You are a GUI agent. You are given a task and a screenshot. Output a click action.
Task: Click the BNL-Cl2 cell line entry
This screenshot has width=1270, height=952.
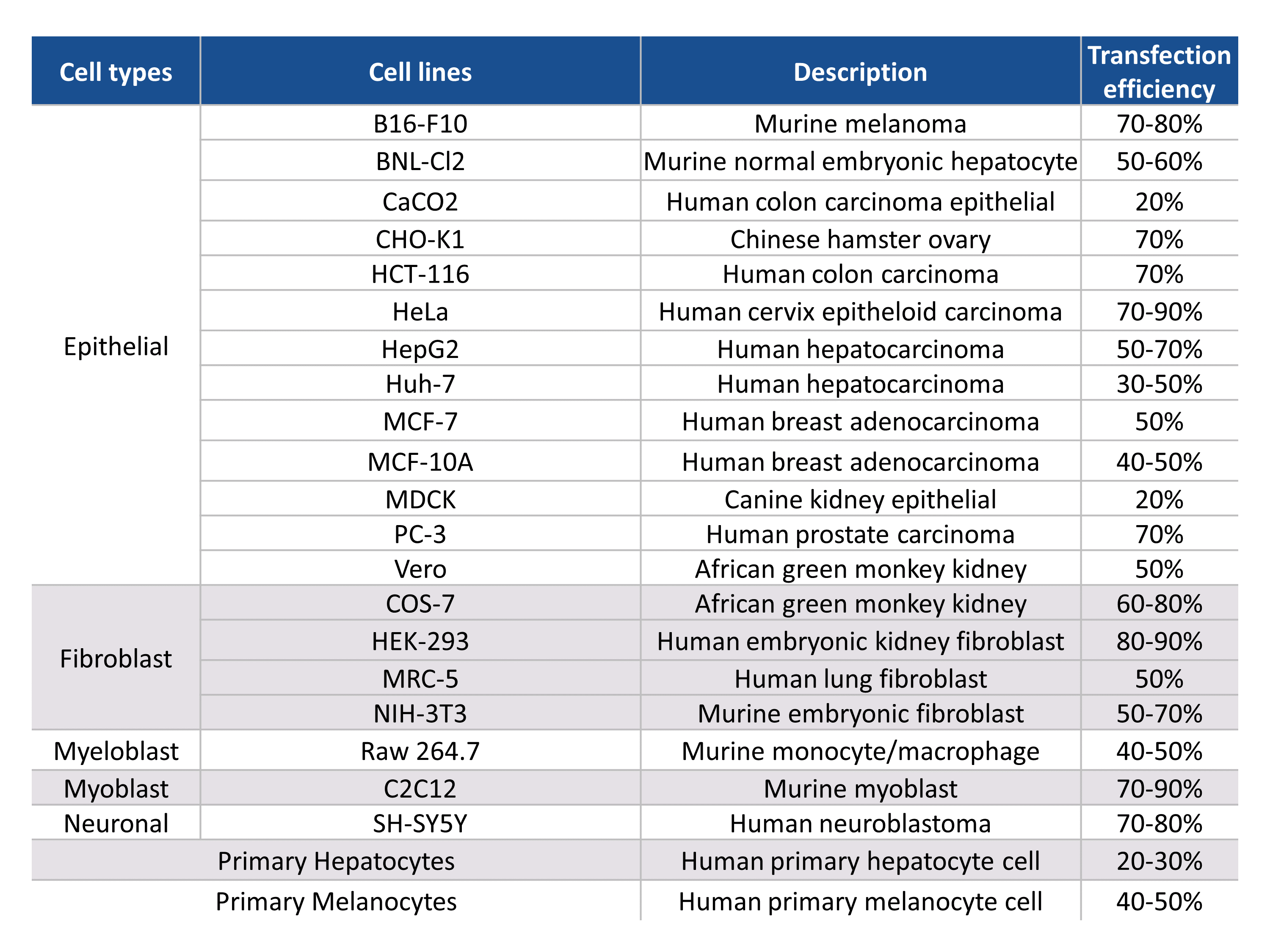click(420, 161)
